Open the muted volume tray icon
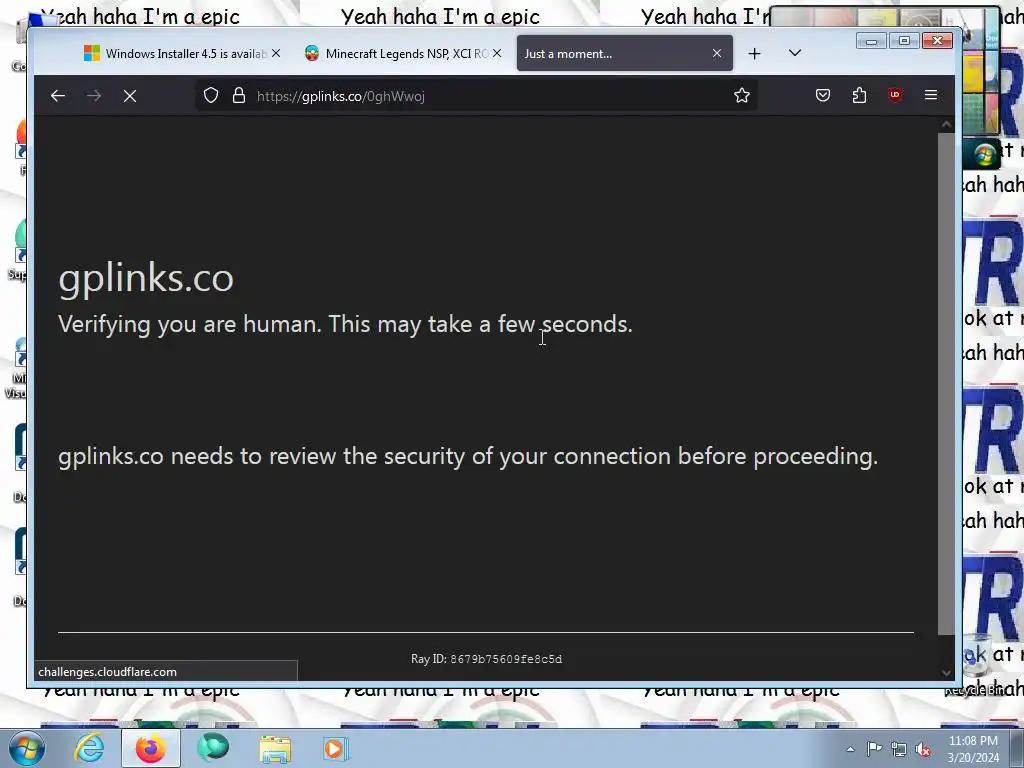Image resolution: width=1024 pixels, height=768 pixels. pos(923,750)
